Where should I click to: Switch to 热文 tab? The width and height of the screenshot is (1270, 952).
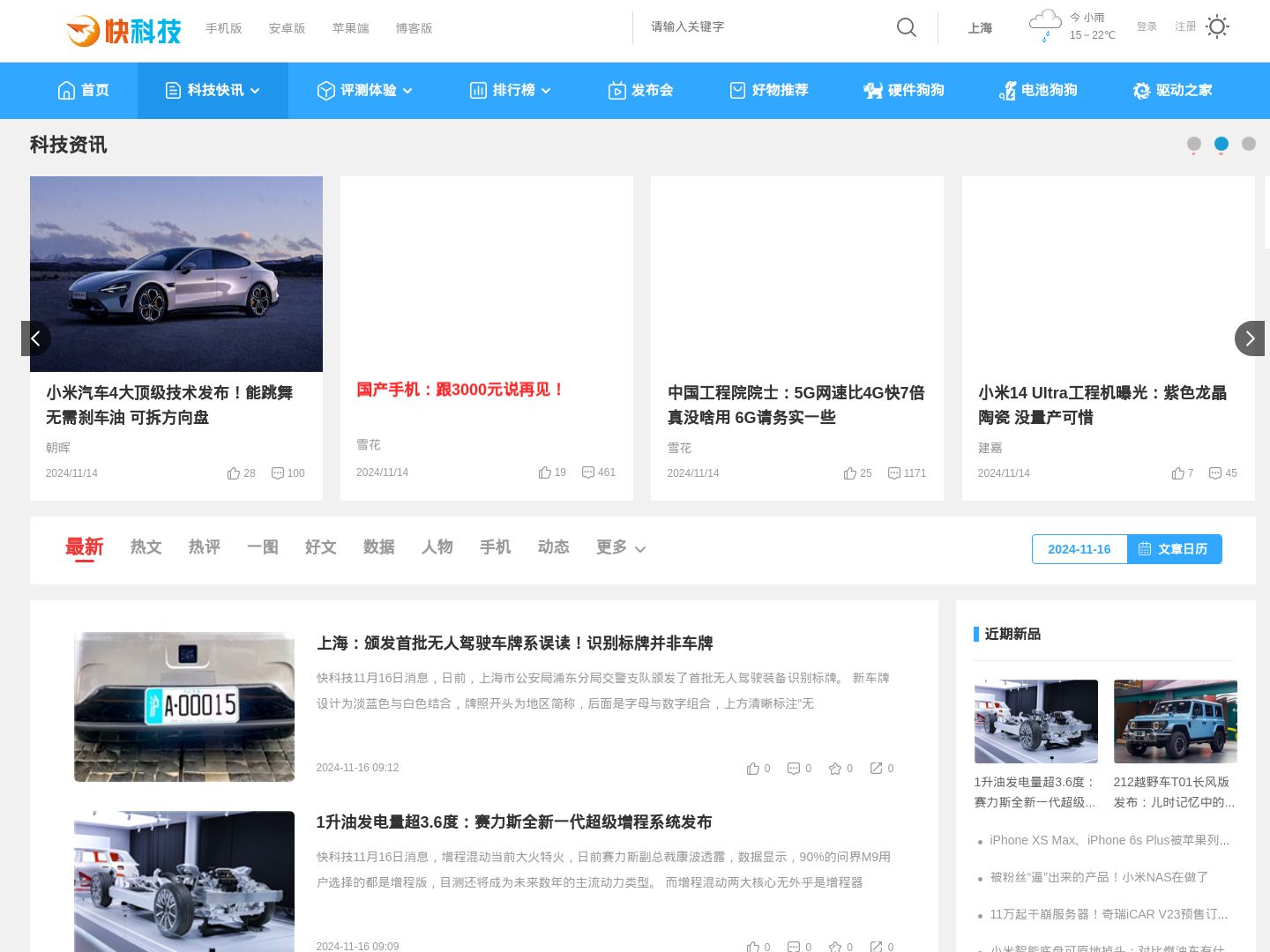(146, 547)
